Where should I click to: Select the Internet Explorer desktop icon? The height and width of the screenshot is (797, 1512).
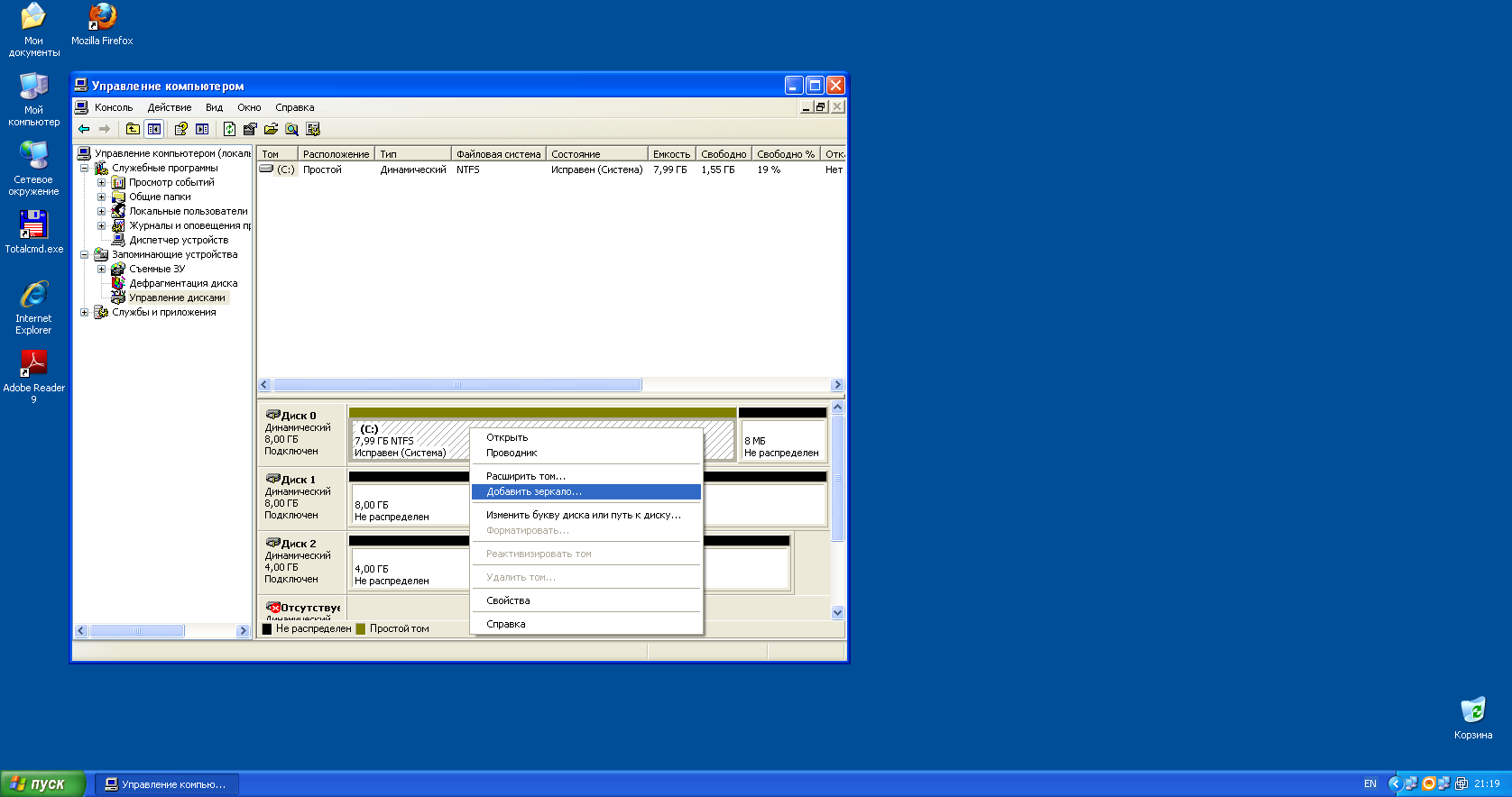click(x=33, y=307)
